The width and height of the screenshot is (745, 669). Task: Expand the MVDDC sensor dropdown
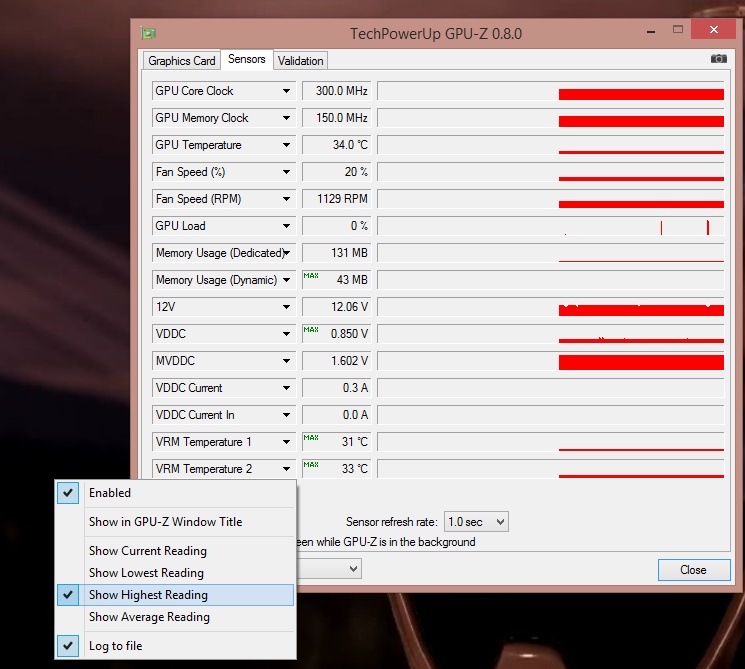click(x=287, y=361)
